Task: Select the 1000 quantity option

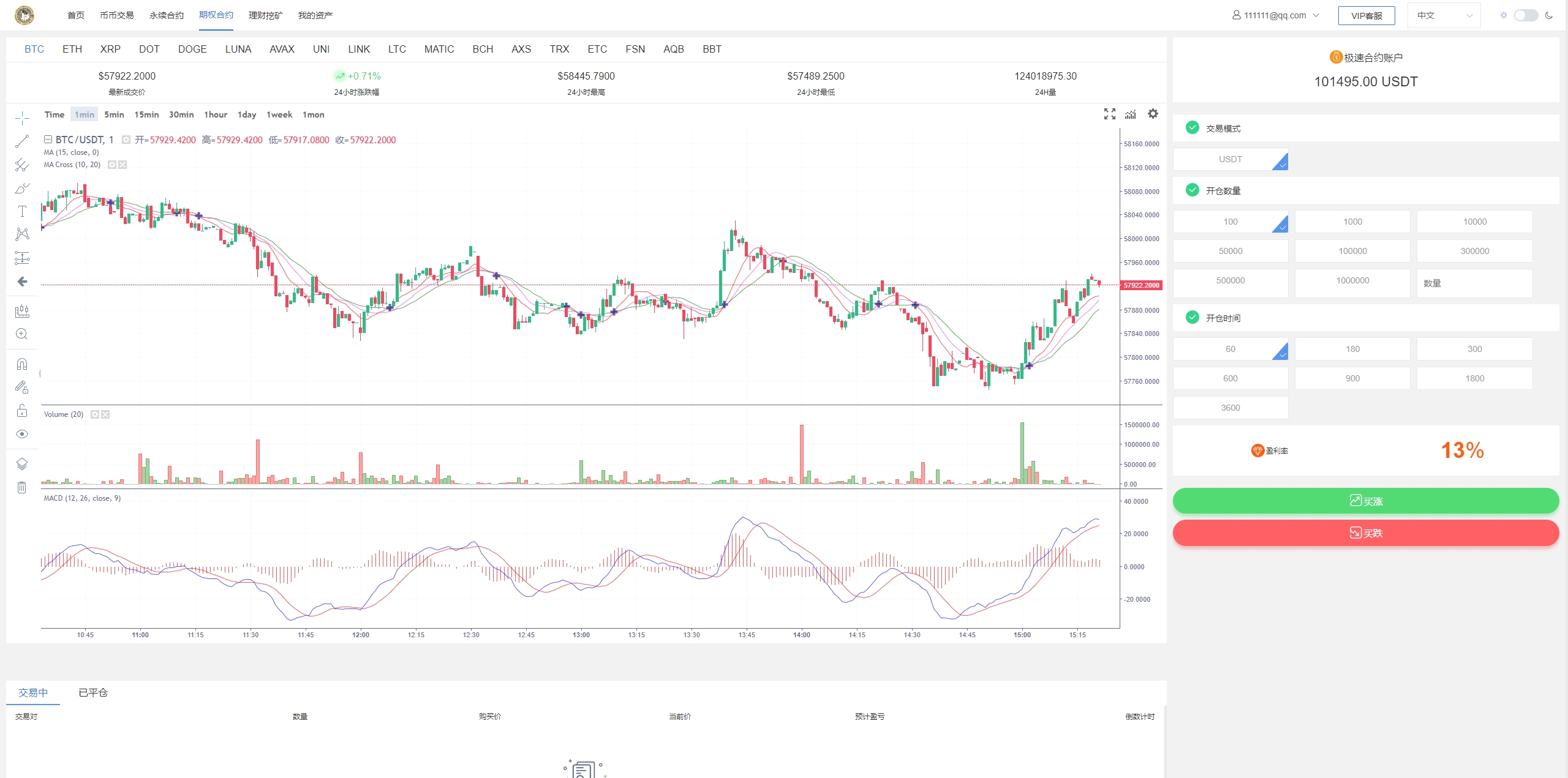Action: [x=1352, y=222]
